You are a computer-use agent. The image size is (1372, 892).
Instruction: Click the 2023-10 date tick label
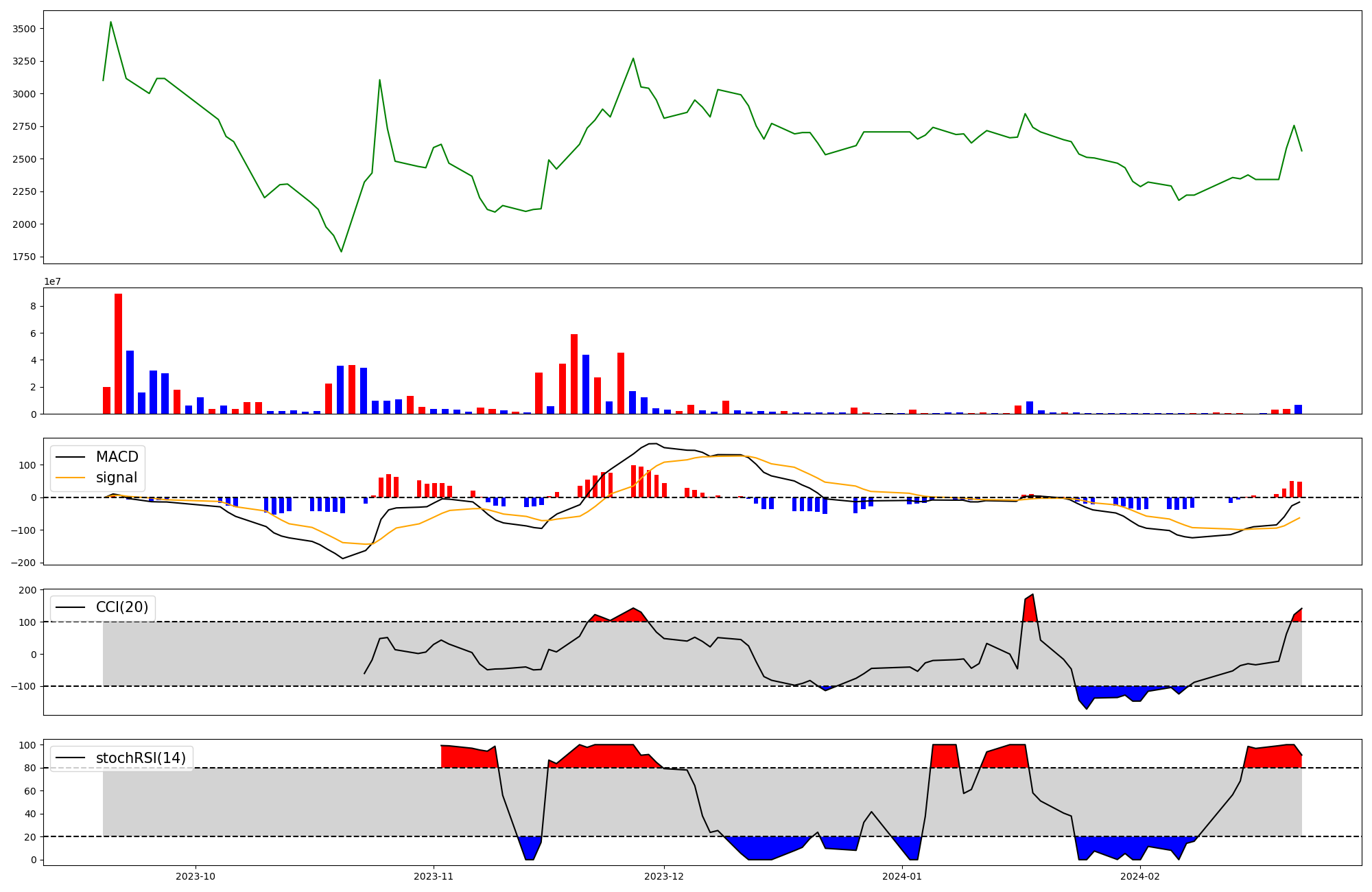(x=196, y=876)
